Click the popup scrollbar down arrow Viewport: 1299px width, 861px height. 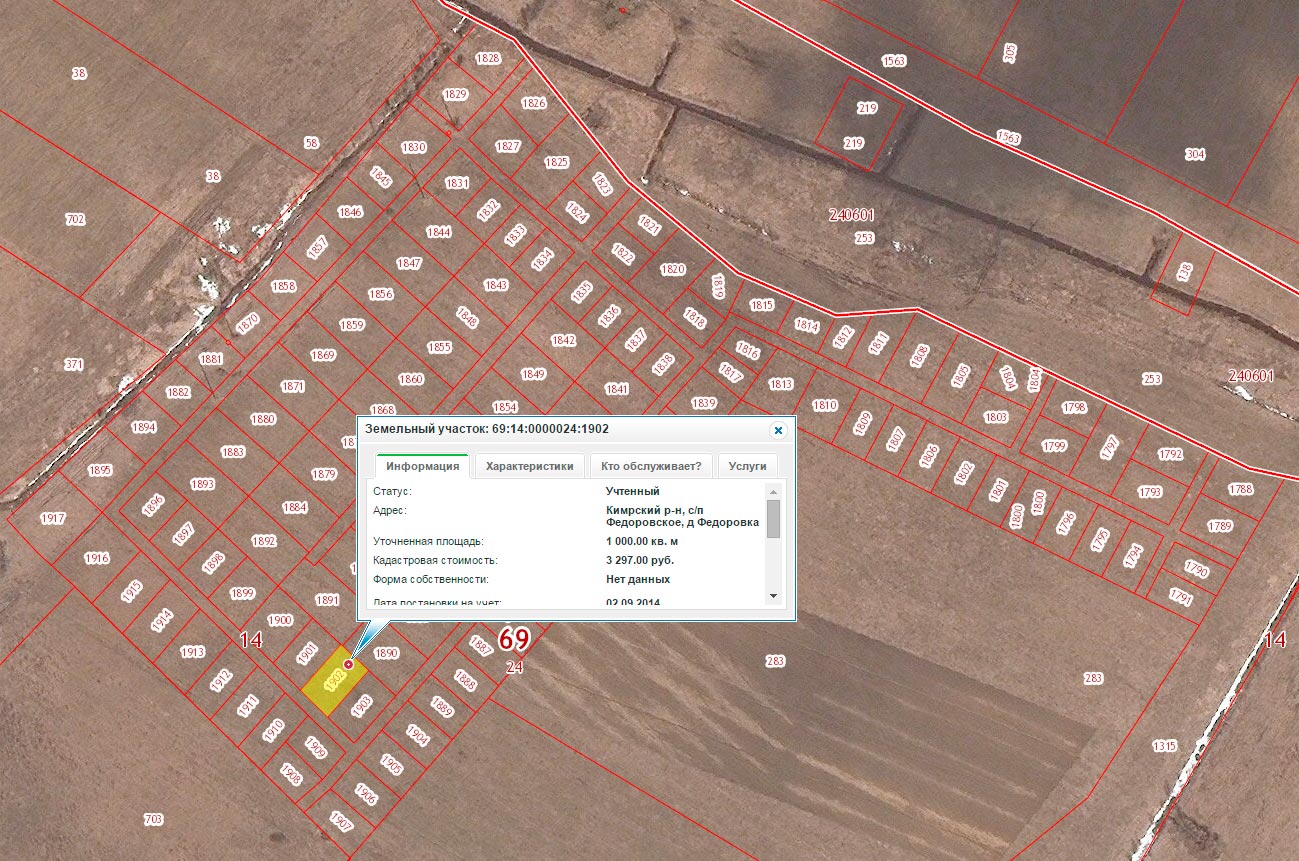point(773,595)
